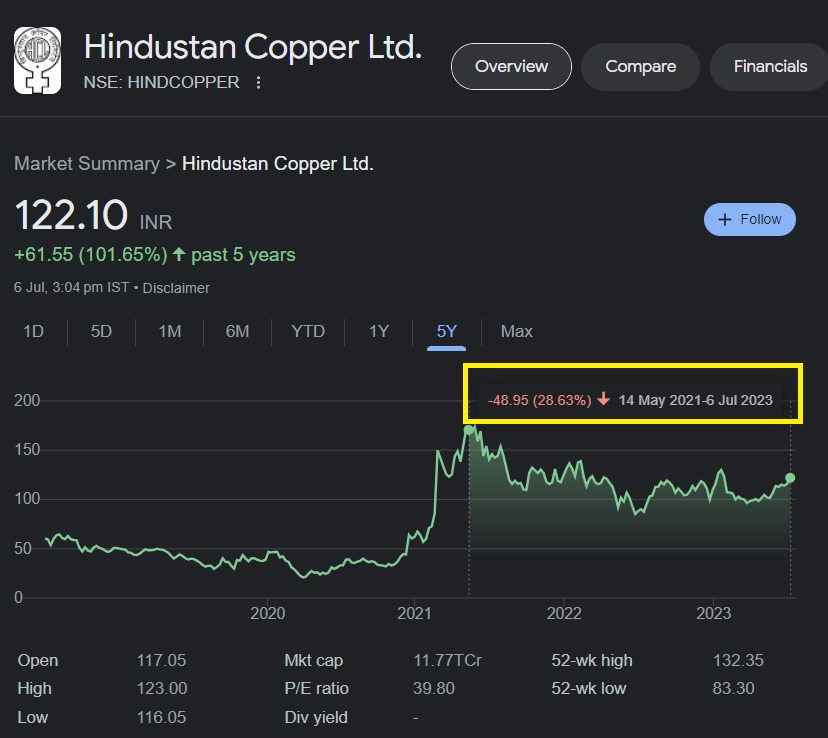
Task: Click the 14 May 2021-6 Jul 2023 date range
Action: pos(695,400)
